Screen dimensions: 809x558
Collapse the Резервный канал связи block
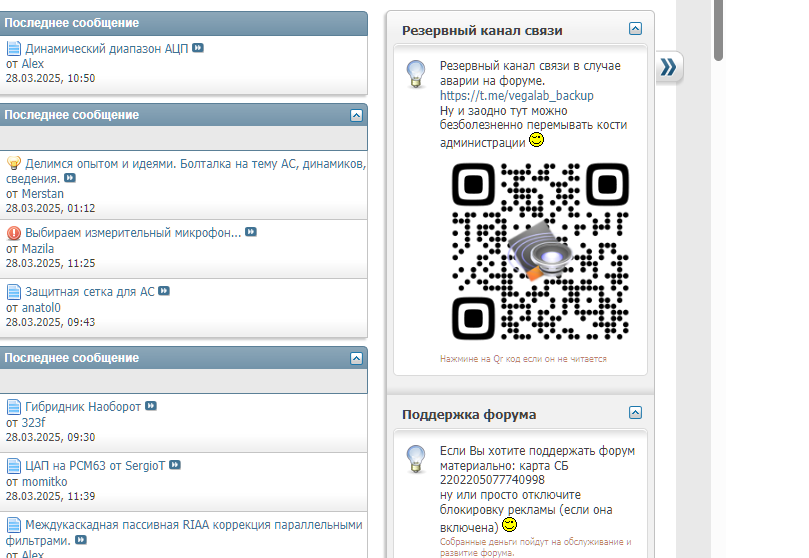click(636, 28)
